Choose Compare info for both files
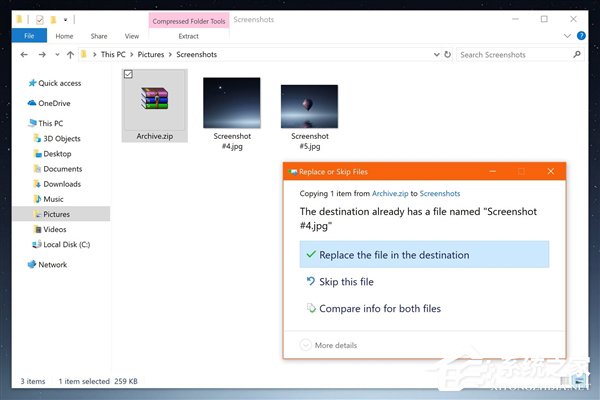The width and height of the screenshot is (600, 400). tap(374, 309)
